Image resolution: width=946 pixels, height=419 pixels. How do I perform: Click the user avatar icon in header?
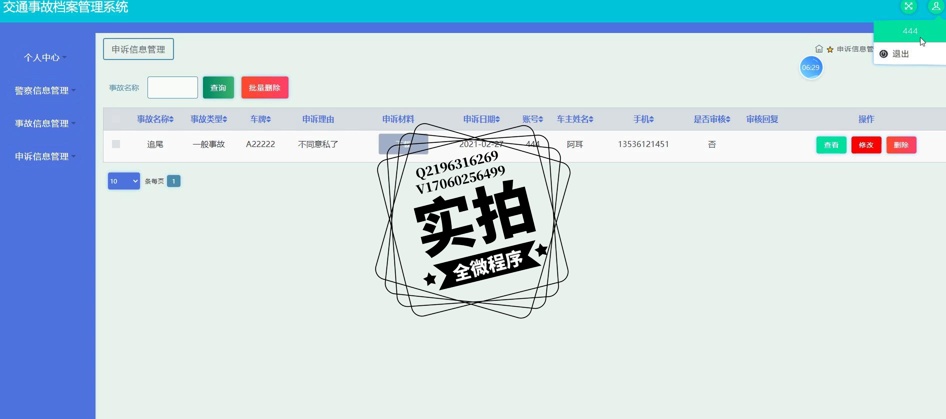[x=935, y=7]
